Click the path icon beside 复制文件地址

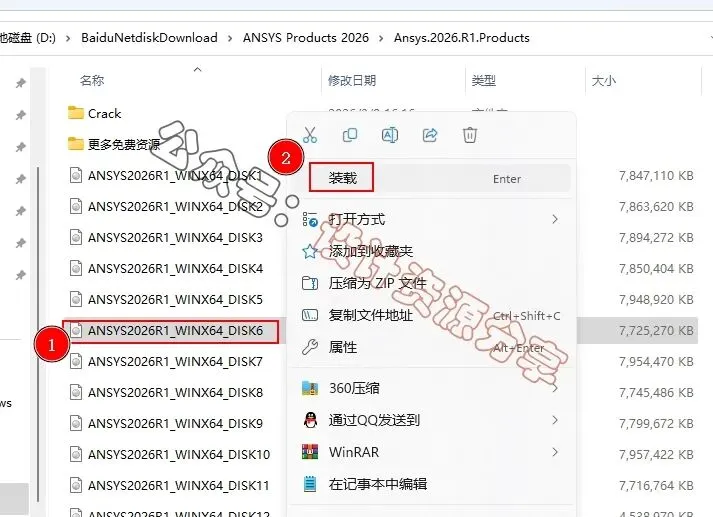tap(310, 315)
